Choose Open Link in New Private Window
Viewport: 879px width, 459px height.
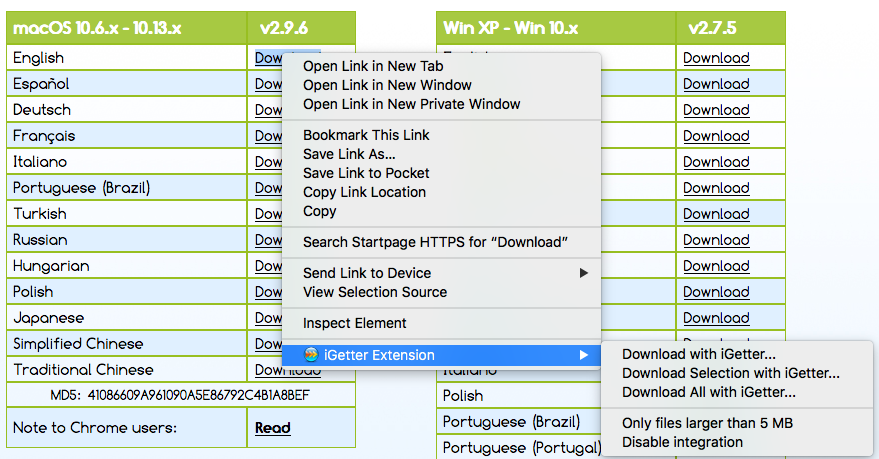tap(411, 104)
